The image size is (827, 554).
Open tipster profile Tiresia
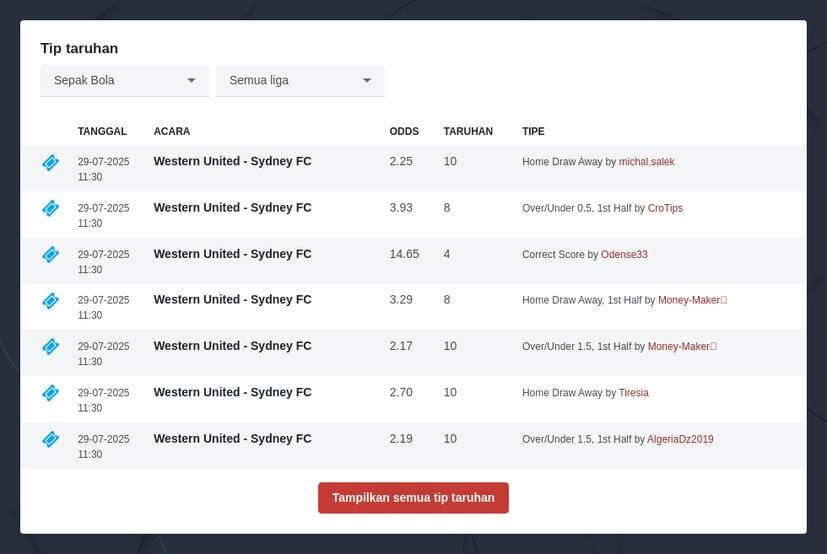pos(633,393)
